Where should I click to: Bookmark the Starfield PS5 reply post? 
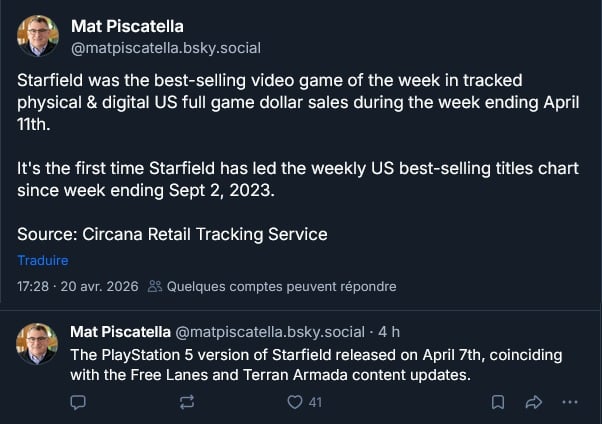click(497, 402)
